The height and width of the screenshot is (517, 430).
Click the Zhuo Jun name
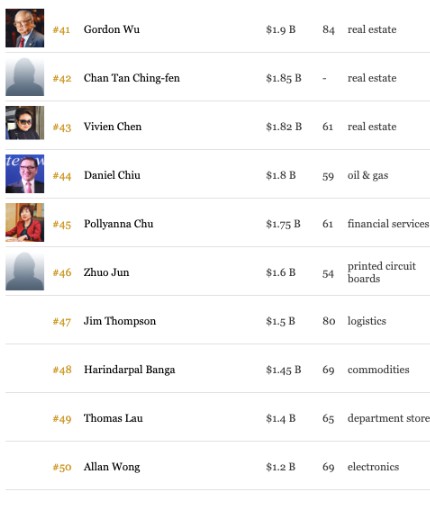106,273
